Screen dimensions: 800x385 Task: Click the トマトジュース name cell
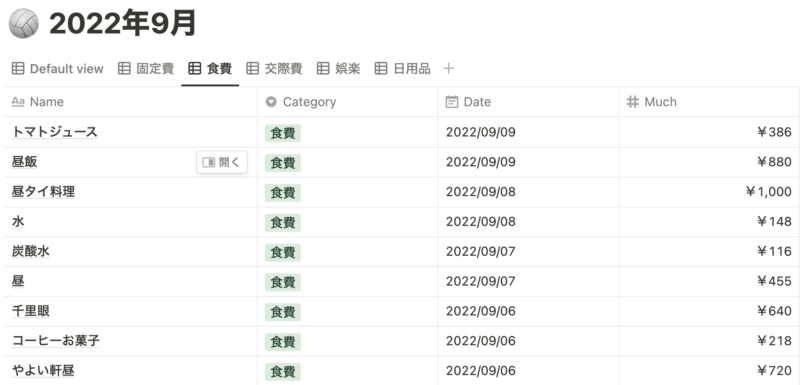tap(131, 132)
